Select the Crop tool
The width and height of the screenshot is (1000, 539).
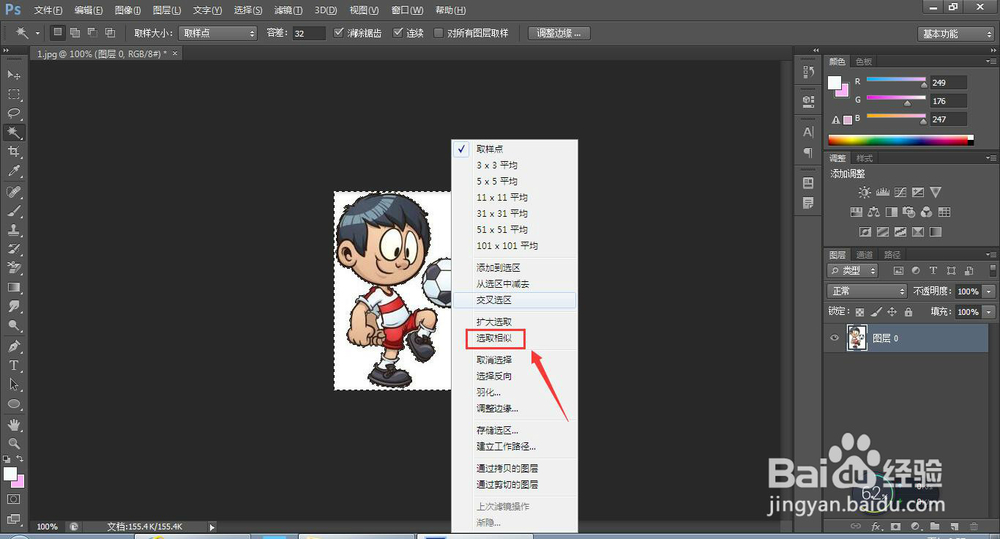tap(14, 151)
